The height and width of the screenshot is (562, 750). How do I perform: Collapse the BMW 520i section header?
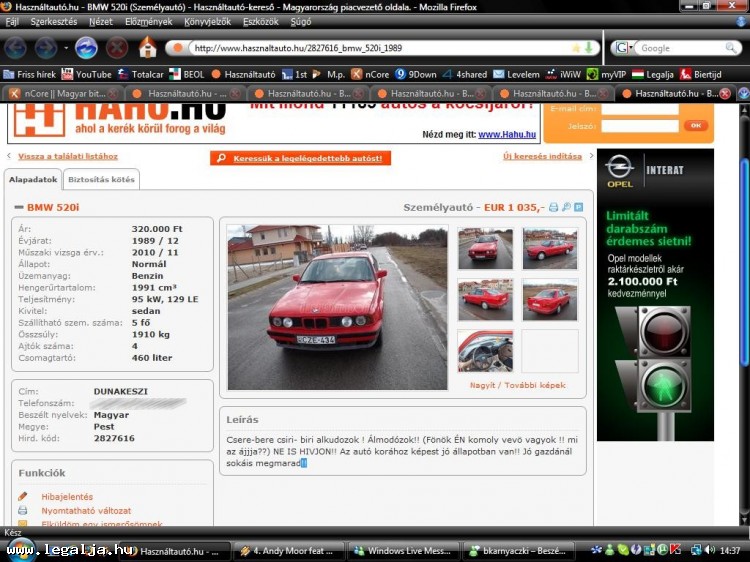point(18,208)
